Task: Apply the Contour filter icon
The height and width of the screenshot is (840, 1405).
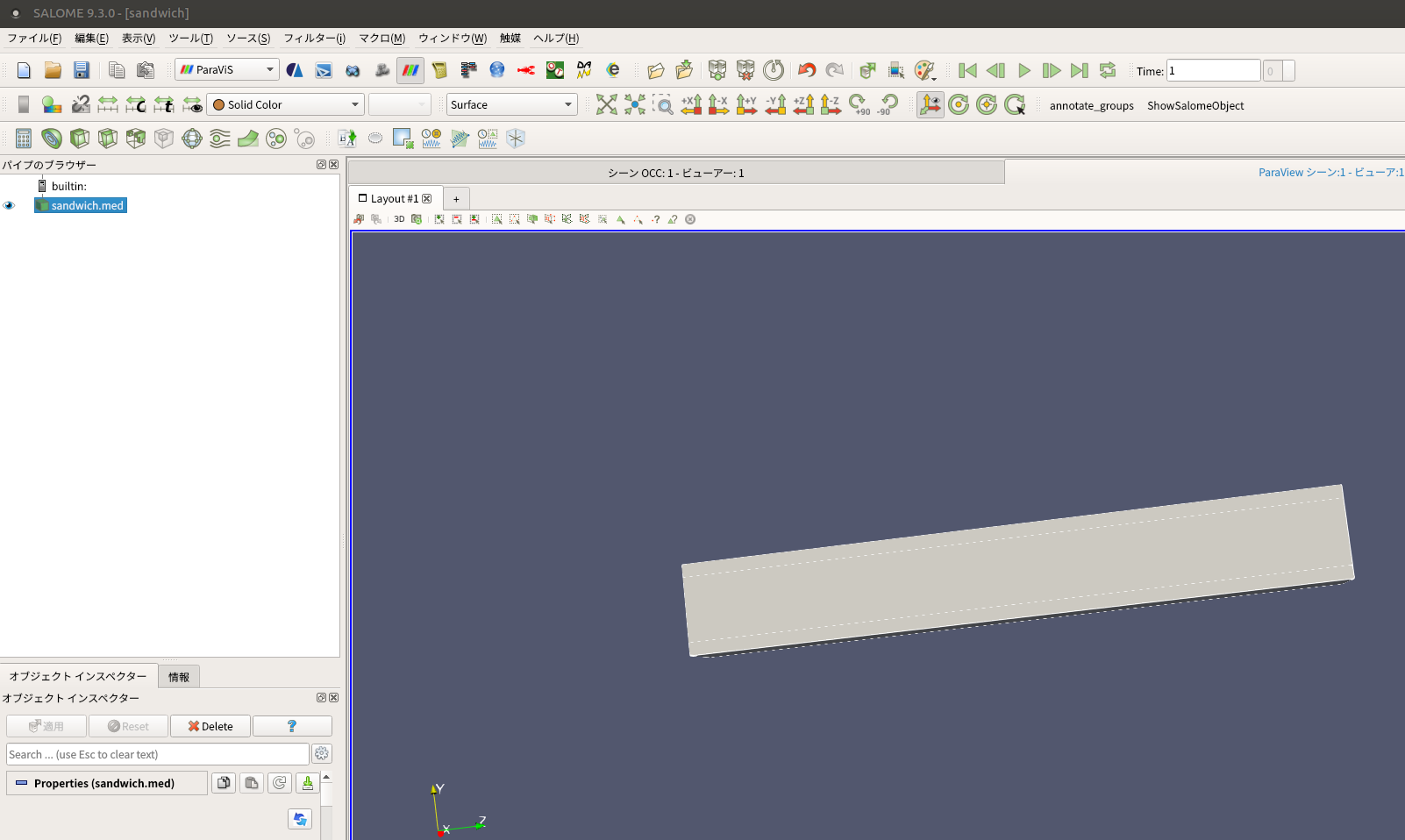Action: pyautogui.click(x=52, y=139)
